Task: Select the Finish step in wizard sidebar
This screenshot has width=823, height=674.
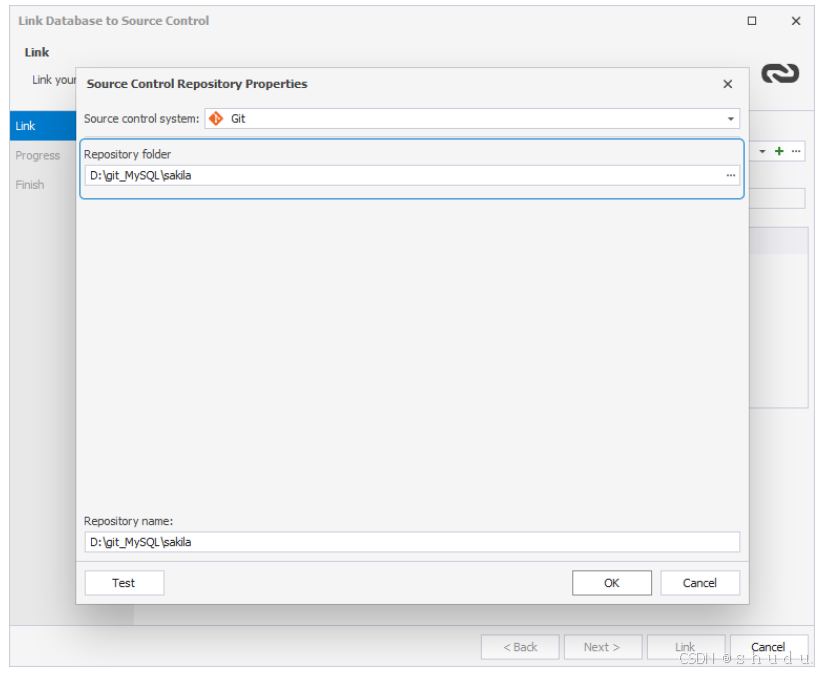Action: 30,185
